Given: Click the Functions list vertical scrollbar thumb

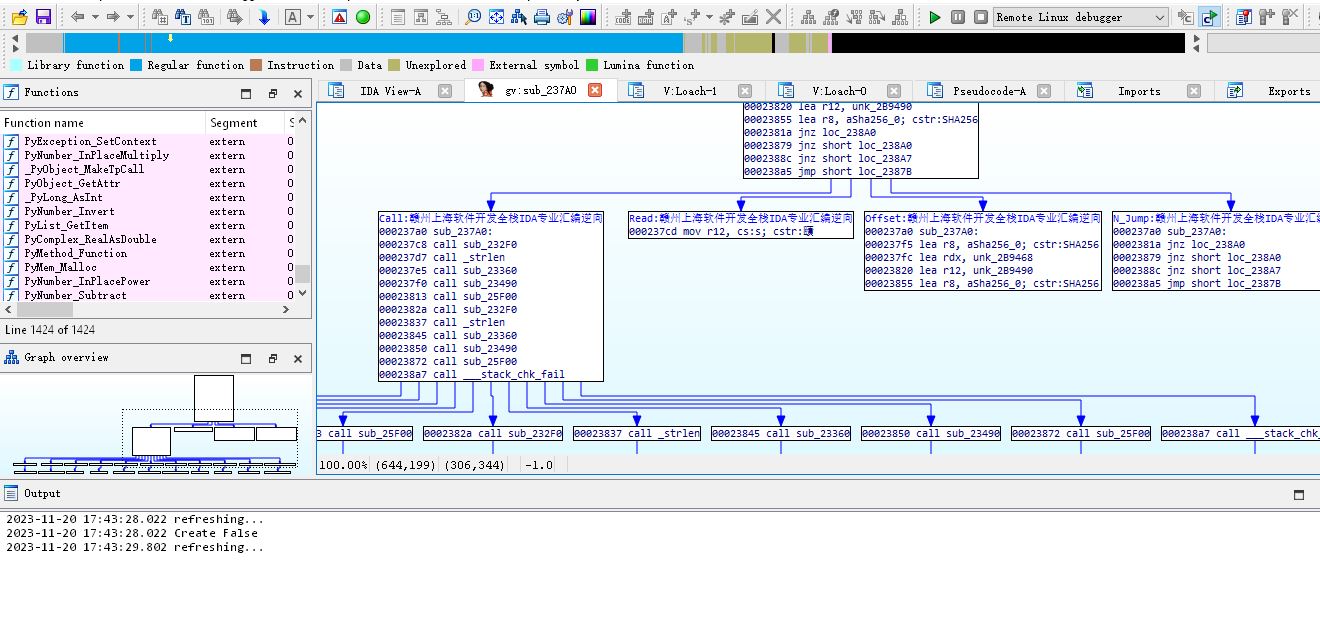Looking at the screenshot, I should [302, 274].
